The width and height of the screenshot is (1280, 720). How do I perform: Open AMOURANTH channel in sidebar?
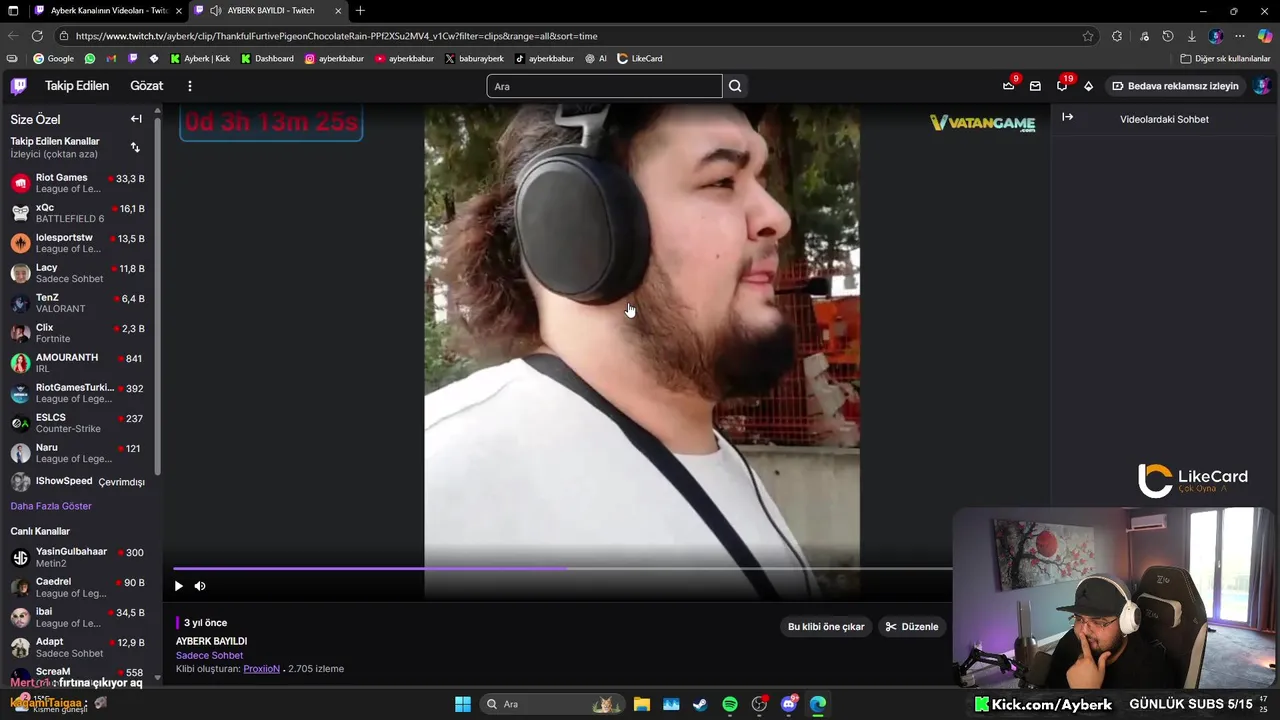tap(78, 363)
